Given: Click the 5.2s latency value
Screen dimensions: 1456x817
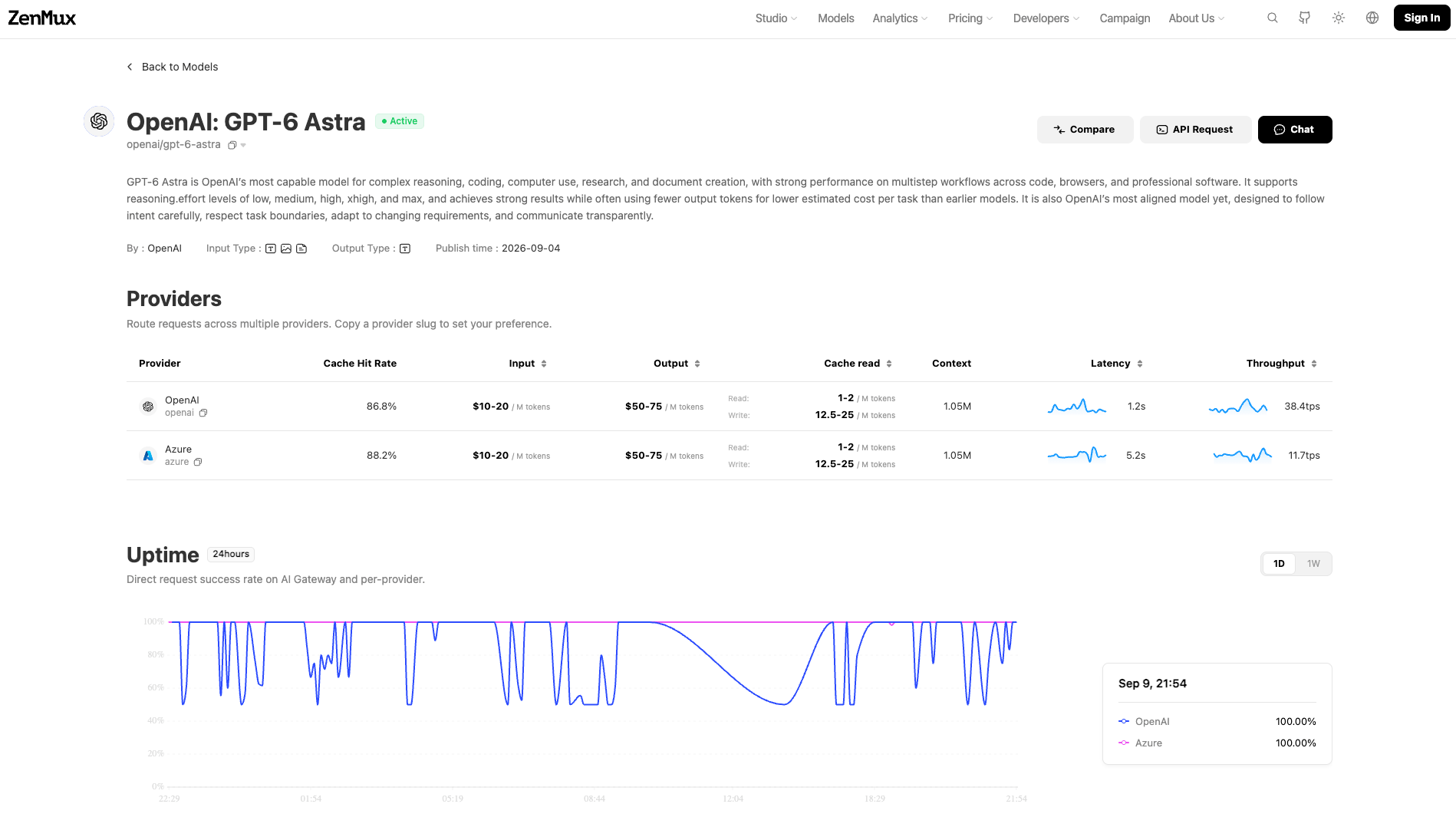Looking at the screenshot, I should 1135,456.
